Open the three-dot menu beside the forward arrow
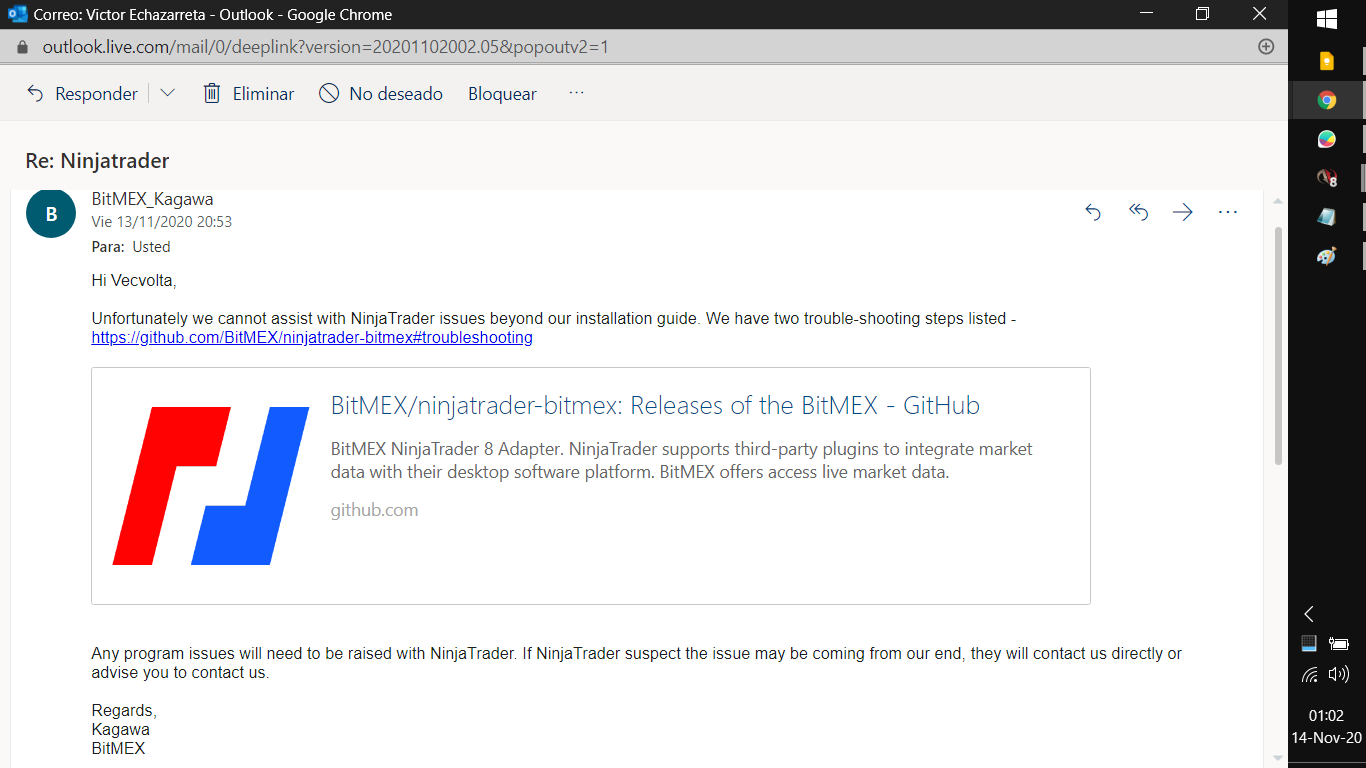The height and width of the screenshot is (768, 1366). click(x=1228, y=212)
